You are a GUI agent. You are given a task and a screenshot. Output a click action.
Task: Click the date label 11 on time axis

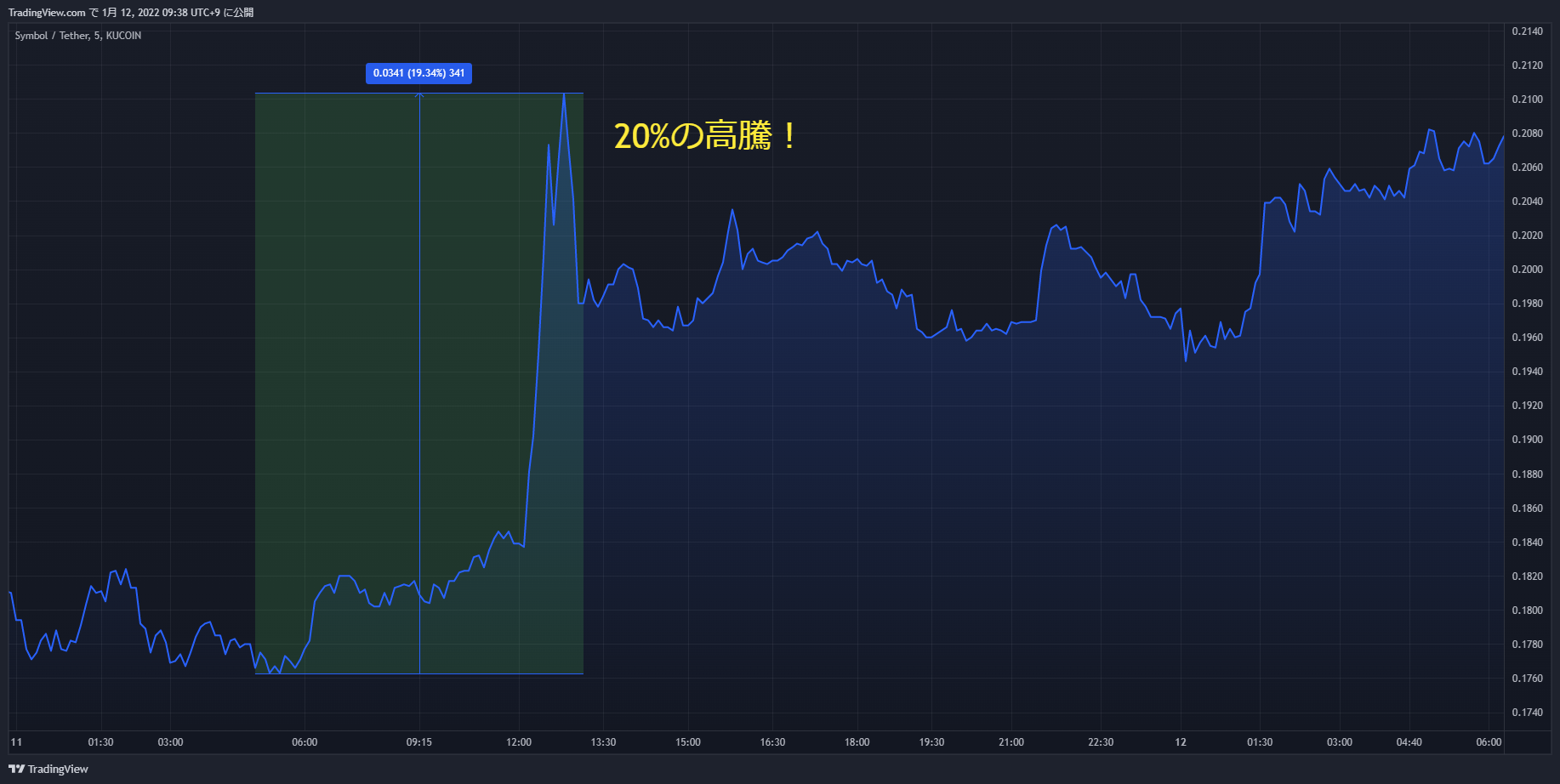pos(16,742)
